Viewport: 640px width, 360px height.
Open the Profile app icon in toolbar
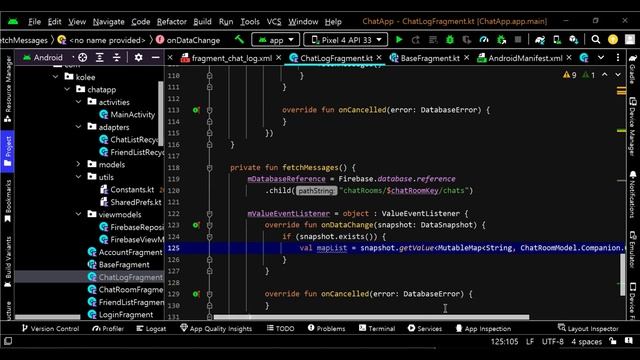(x=484, y=40)
